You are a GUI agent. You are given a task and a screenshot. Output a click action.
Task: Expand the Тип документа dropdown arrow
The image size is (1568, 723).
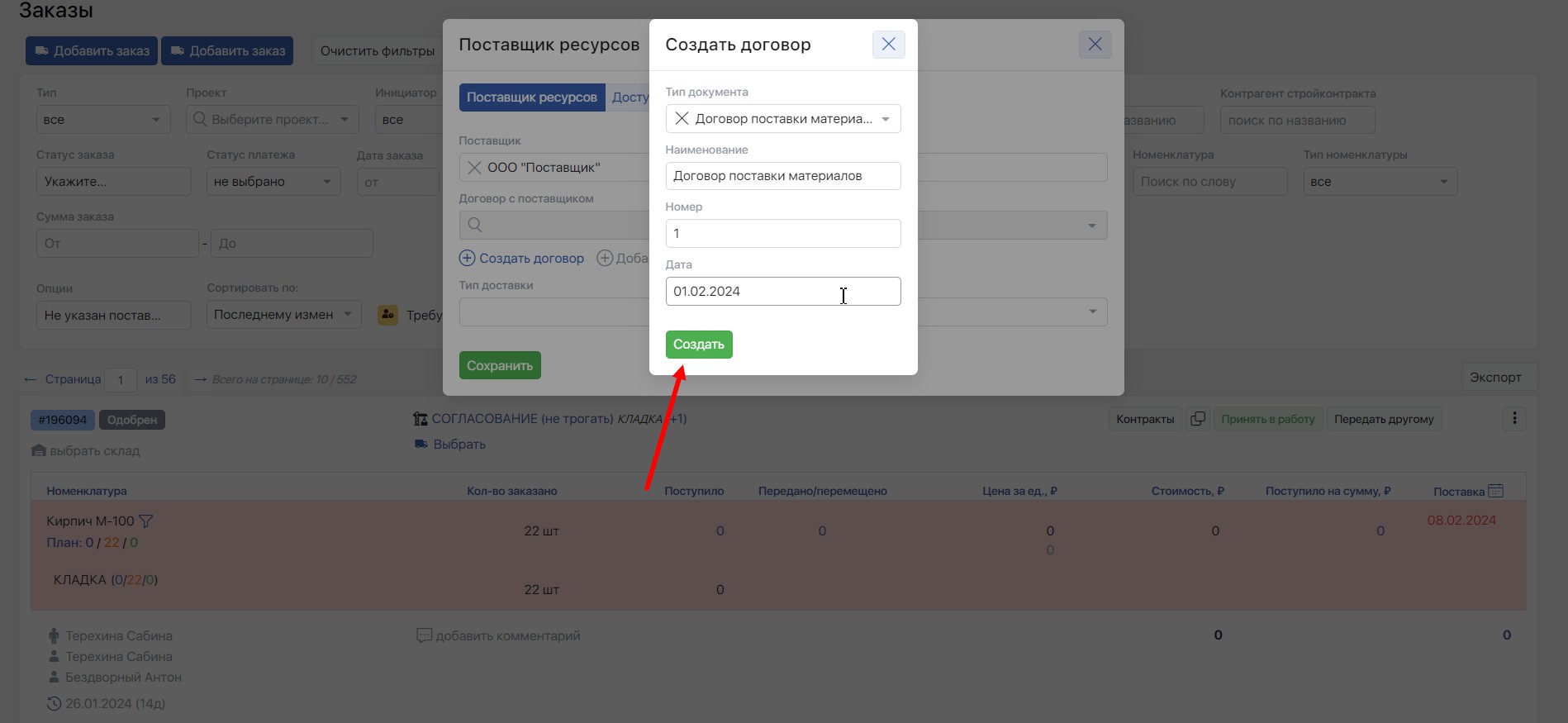click(886, 119)
